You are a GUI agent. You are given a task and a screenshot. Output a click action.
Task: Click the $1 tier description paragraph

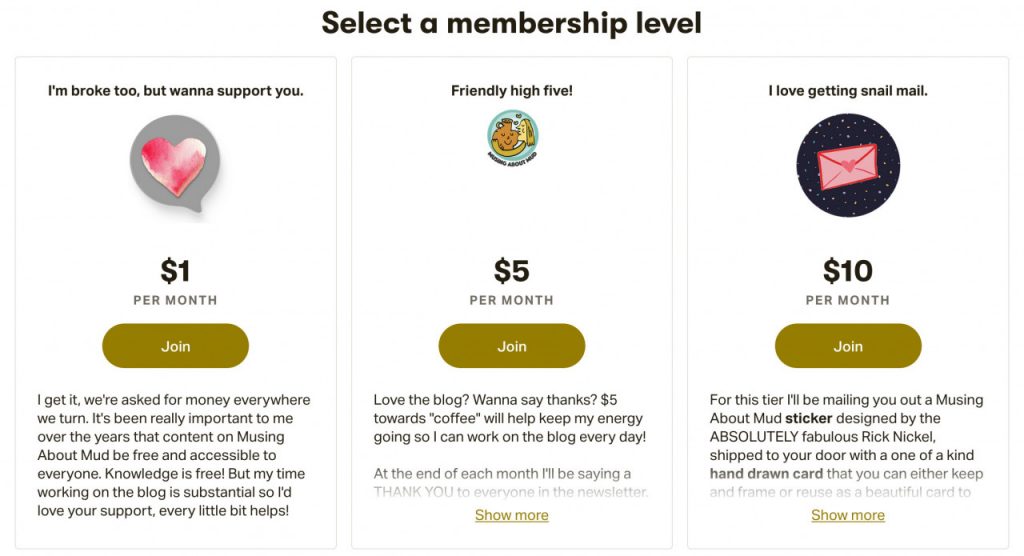click(x=175, y=455)
